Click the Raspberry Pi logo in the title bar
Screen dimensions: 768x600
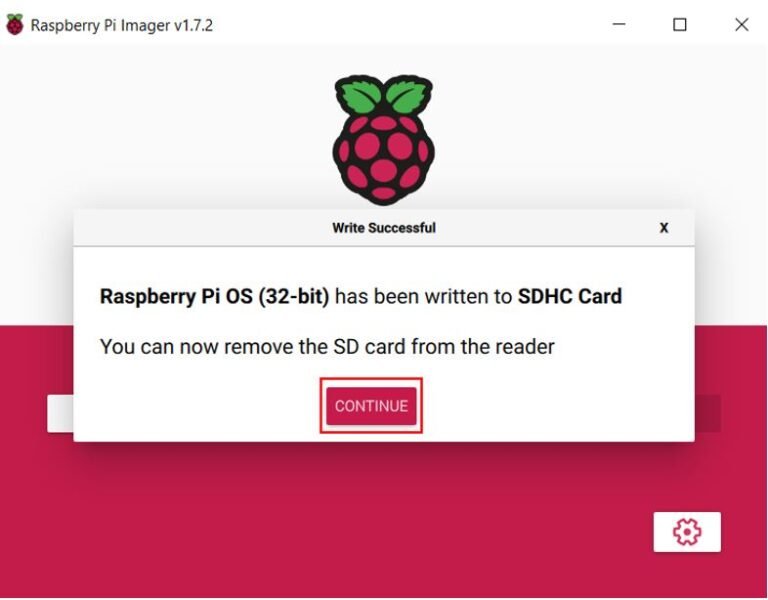15,24
